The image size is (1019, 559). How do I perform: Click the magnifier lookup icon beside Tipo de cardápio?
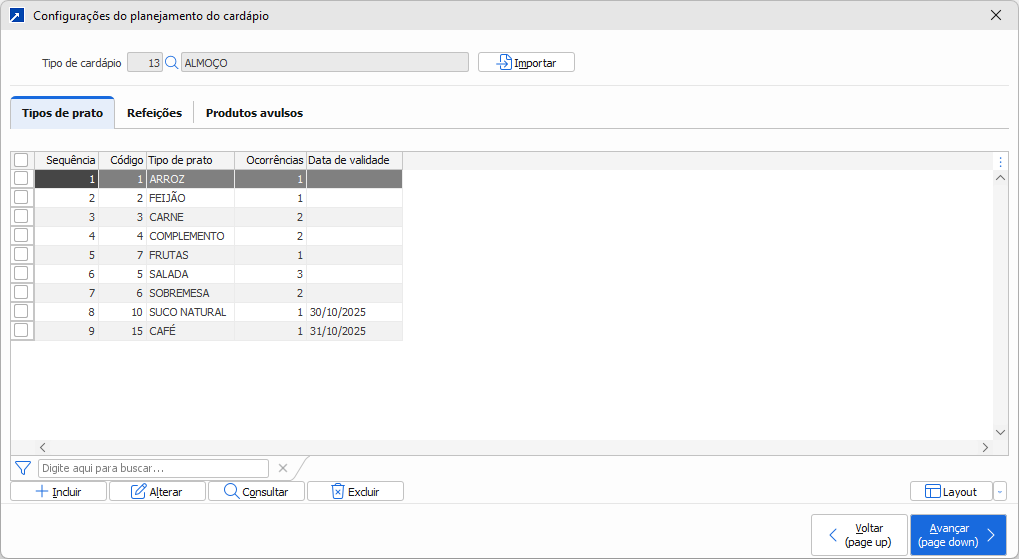tap(171, 62)
